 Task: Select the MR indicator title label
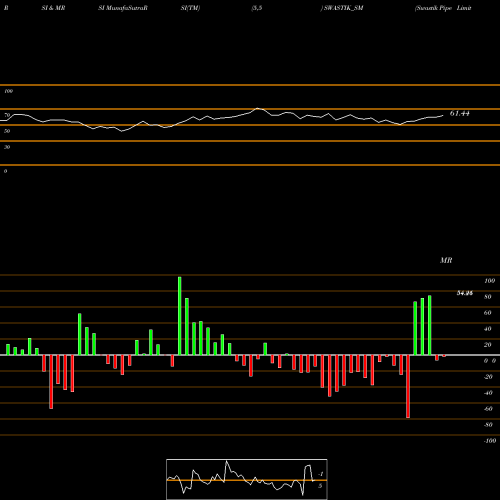pyautogui.click(x=446, y=260)
